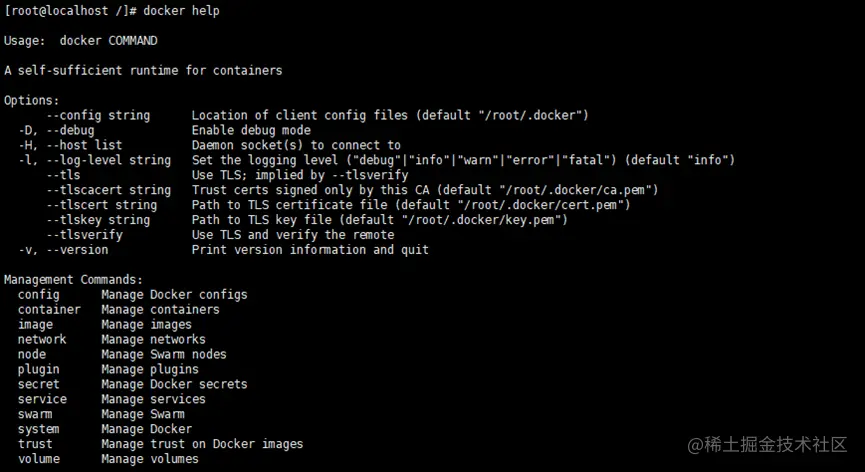Viewport: 865px width, 472px height.
Task: Click the 'plugin' management command
Action: coord(38,369)
